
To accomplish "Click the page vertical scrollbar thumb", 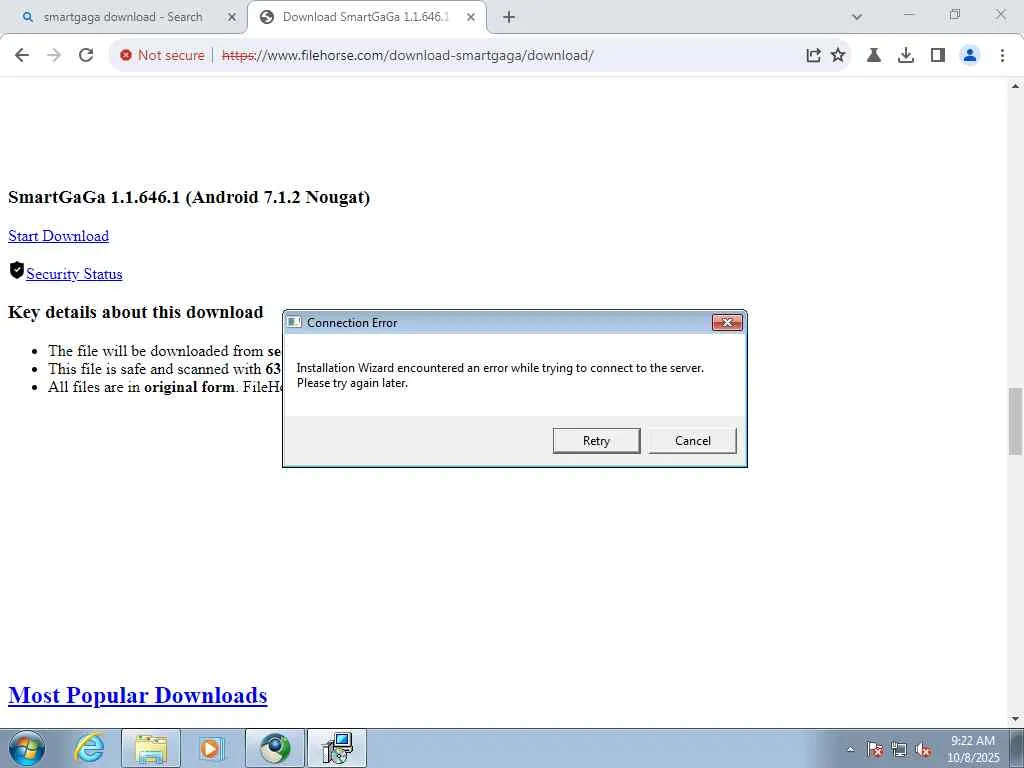I will [1016, 421].
